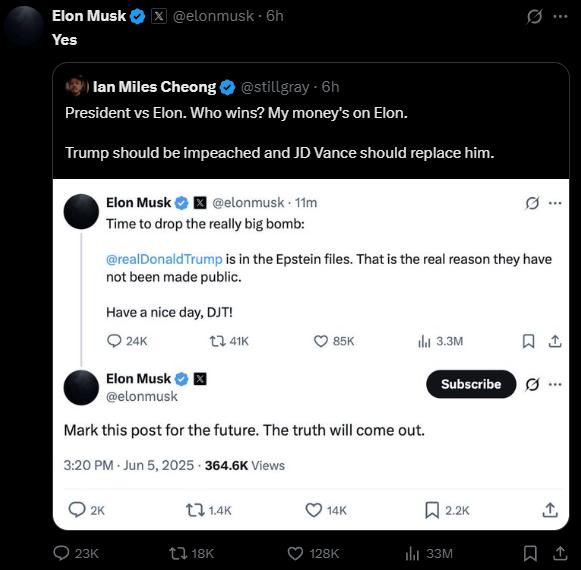Open three-dot menu of top post
This screenshot has height=570, width=581.
click(x=560, y=16)
